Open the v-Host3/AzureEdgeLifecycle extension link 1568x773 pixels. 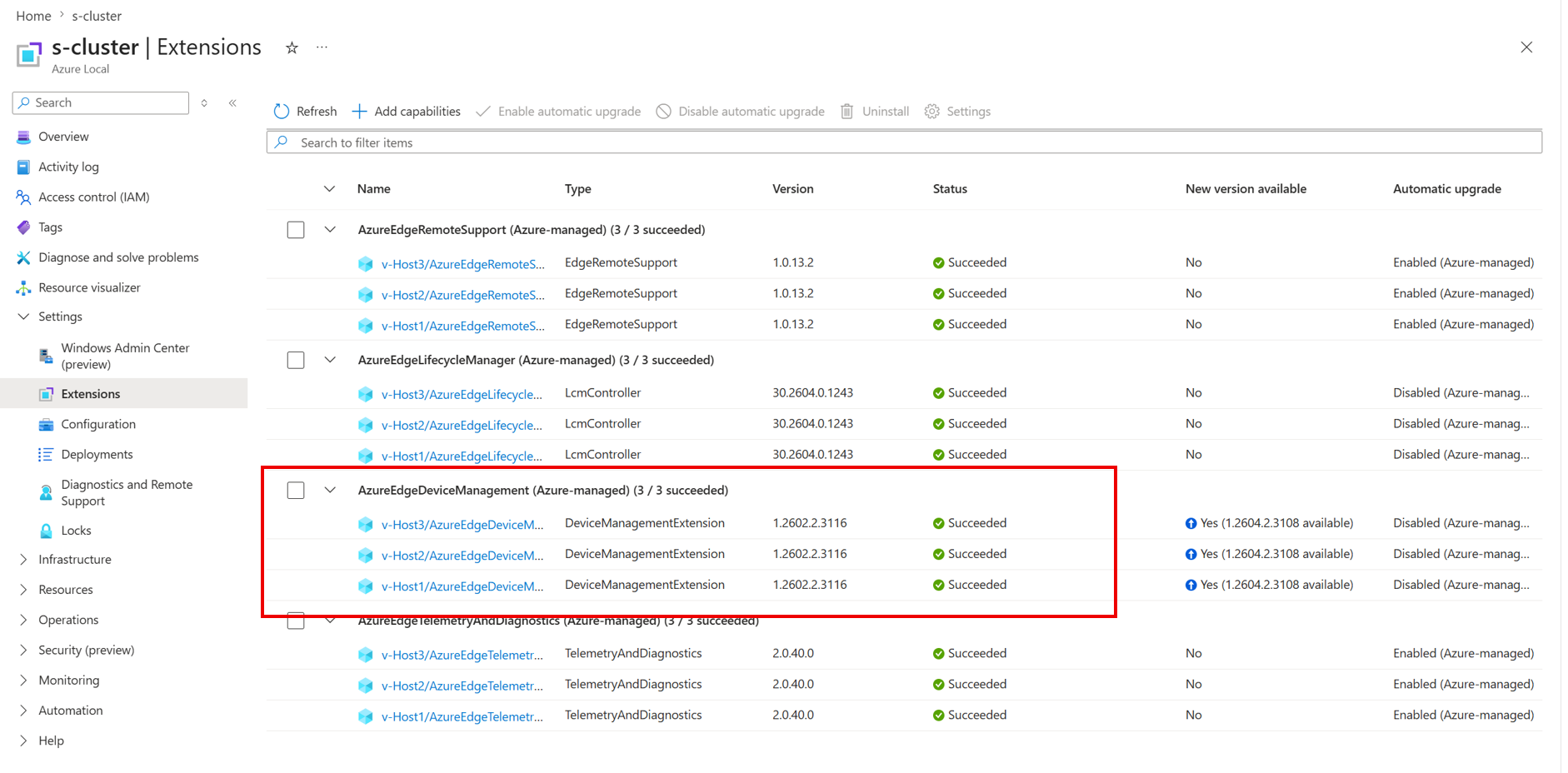coord(462,394)
